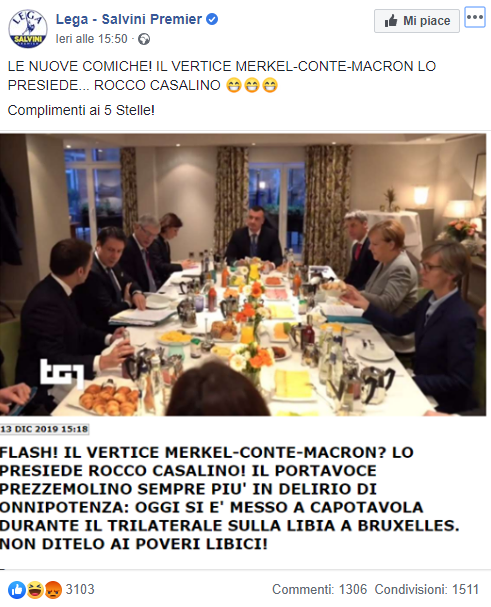This screenshot has height=607, width=491.
Task: Click the grinning emojis in the post text
Action: [x=252, y=85]
